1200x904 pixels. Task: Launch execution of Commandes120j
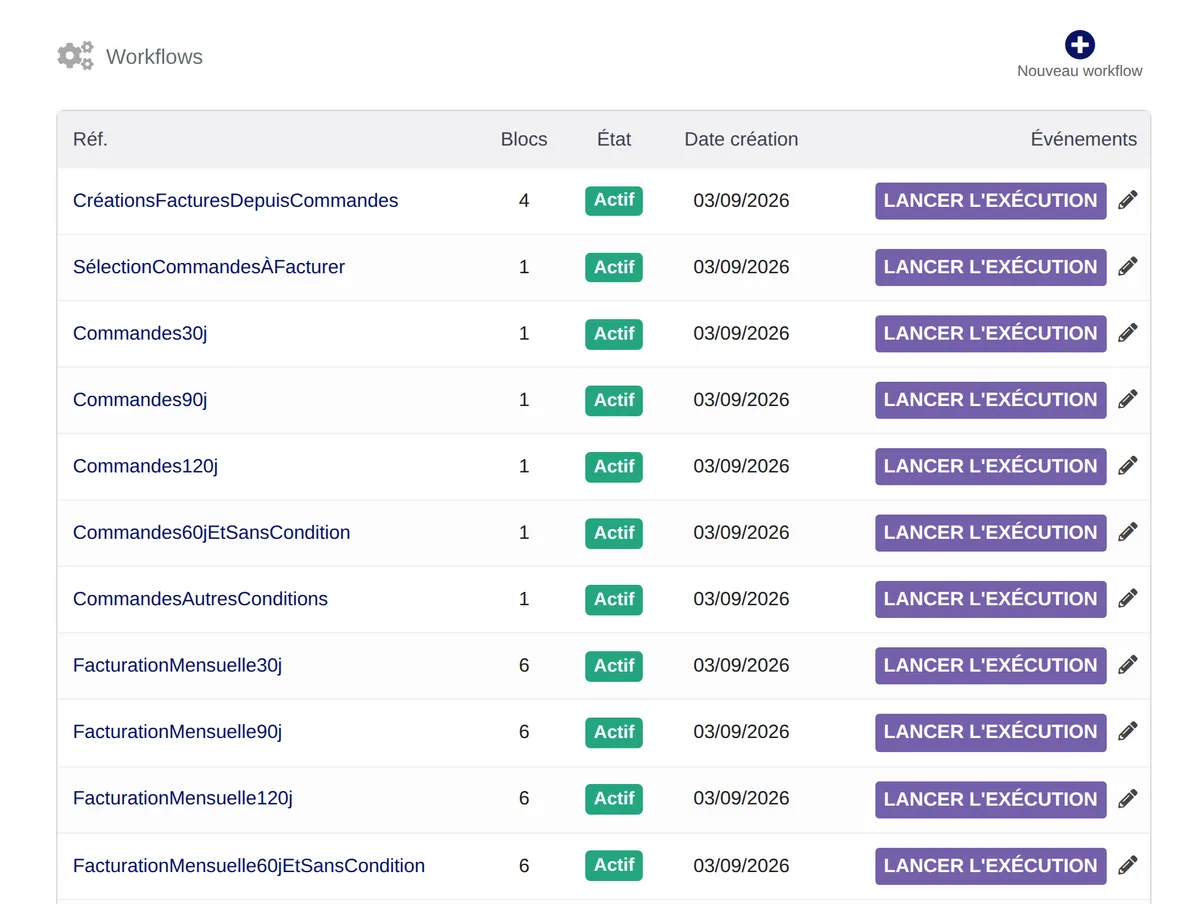click(990, 466)
